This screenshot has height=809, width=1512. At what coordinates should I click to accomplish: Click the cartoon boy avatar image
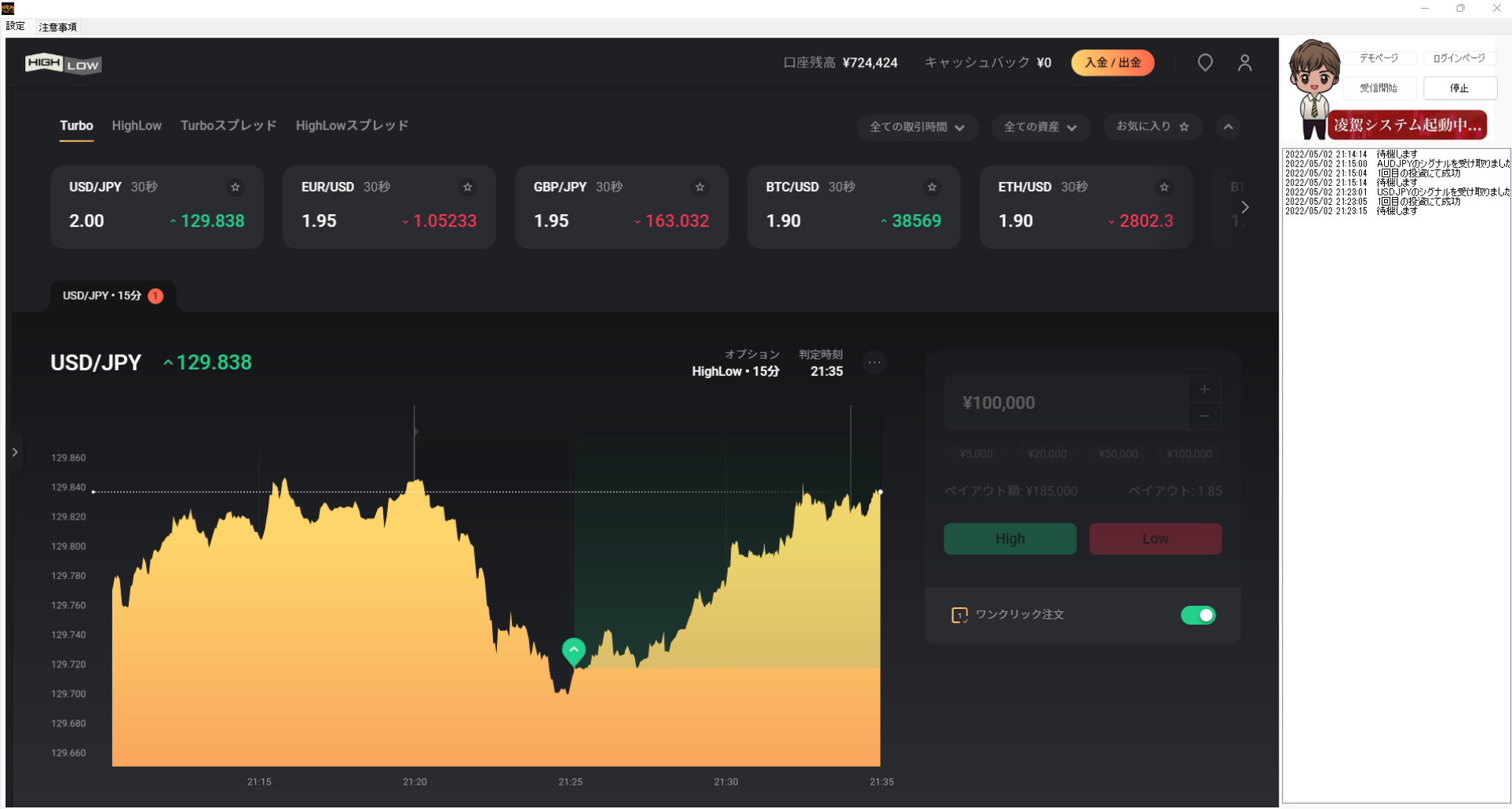(1314, 88)
